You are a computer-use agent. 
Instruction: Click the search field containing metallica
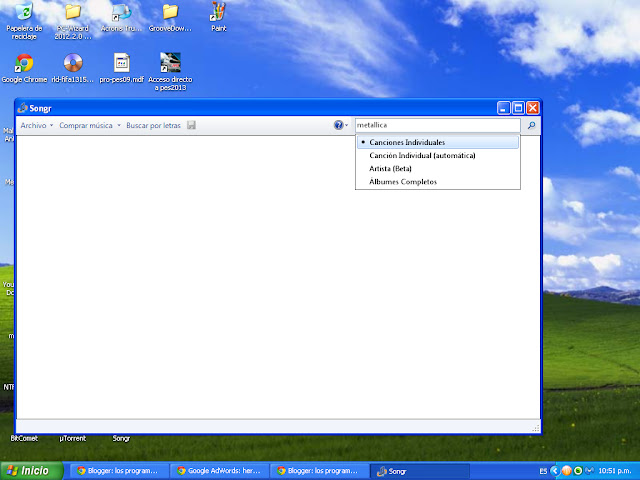click(x=438, y=125)
